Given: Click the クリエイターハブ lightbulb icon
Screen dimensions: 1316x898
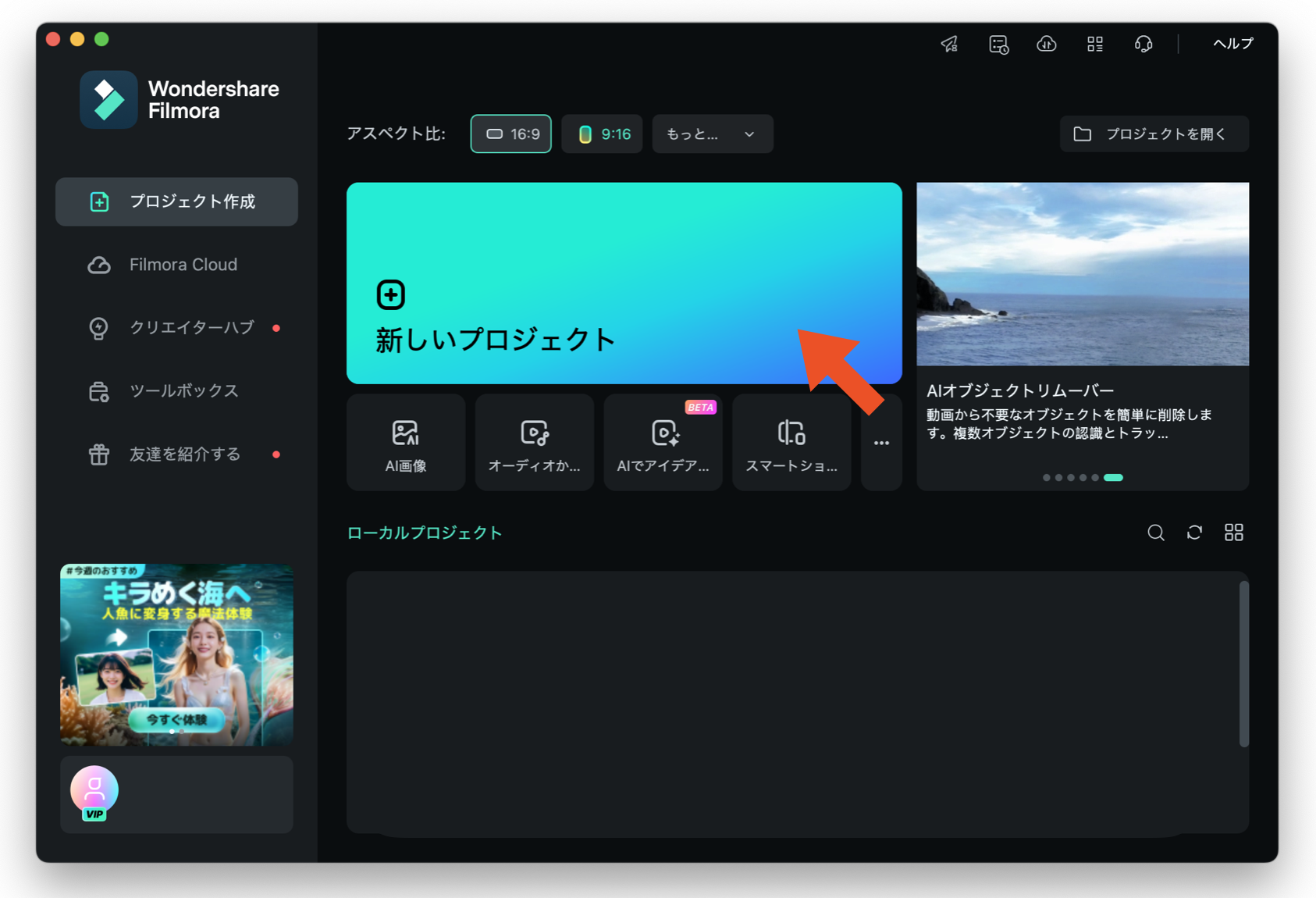Looking at the screenshot, I should (98, 328).
